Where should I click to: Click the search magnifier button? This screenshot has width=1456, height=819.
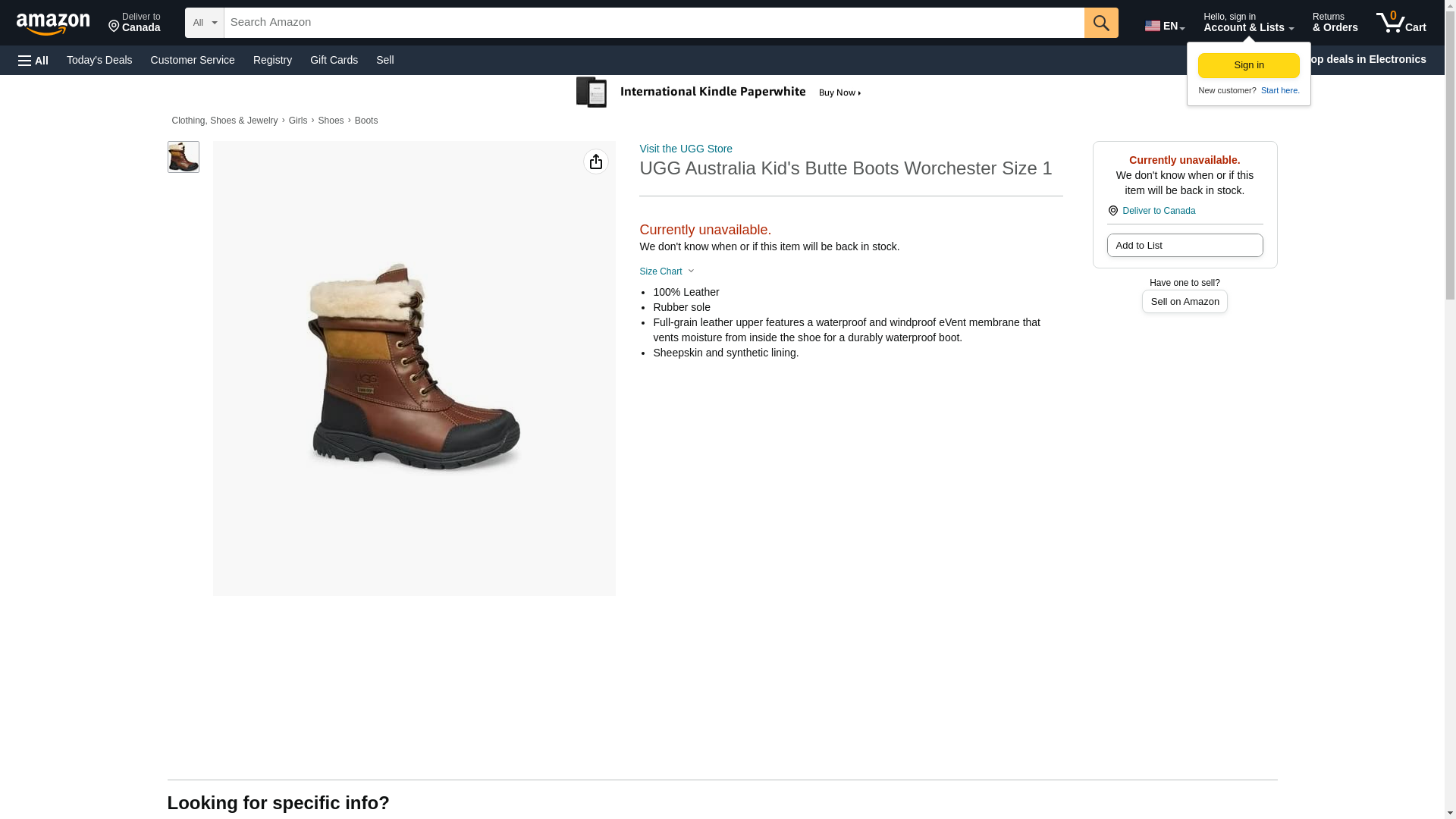tap(1100, 23)
